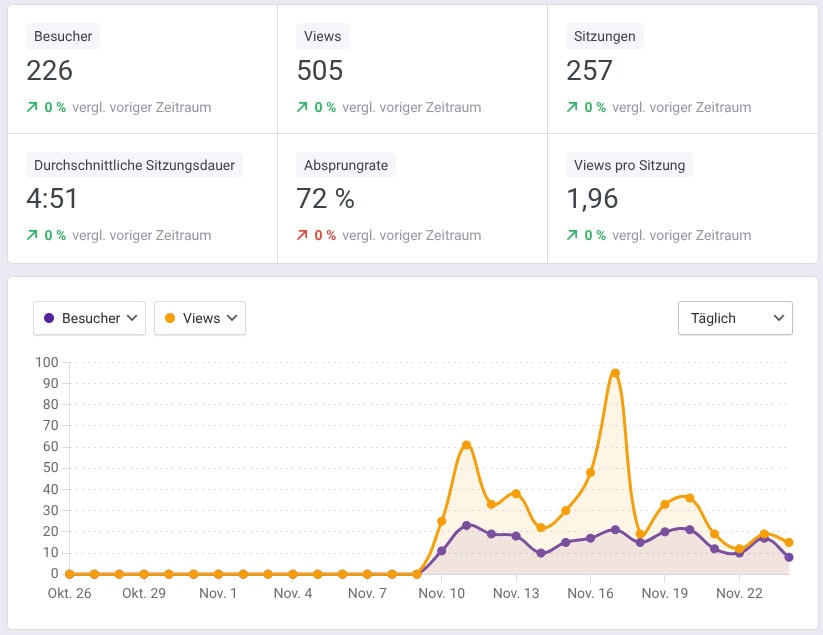Image resolution: width=823 pixels, height=635 pixels.
Task: Open the Besucher metric dropdown
Action: (x=89, y=318)
